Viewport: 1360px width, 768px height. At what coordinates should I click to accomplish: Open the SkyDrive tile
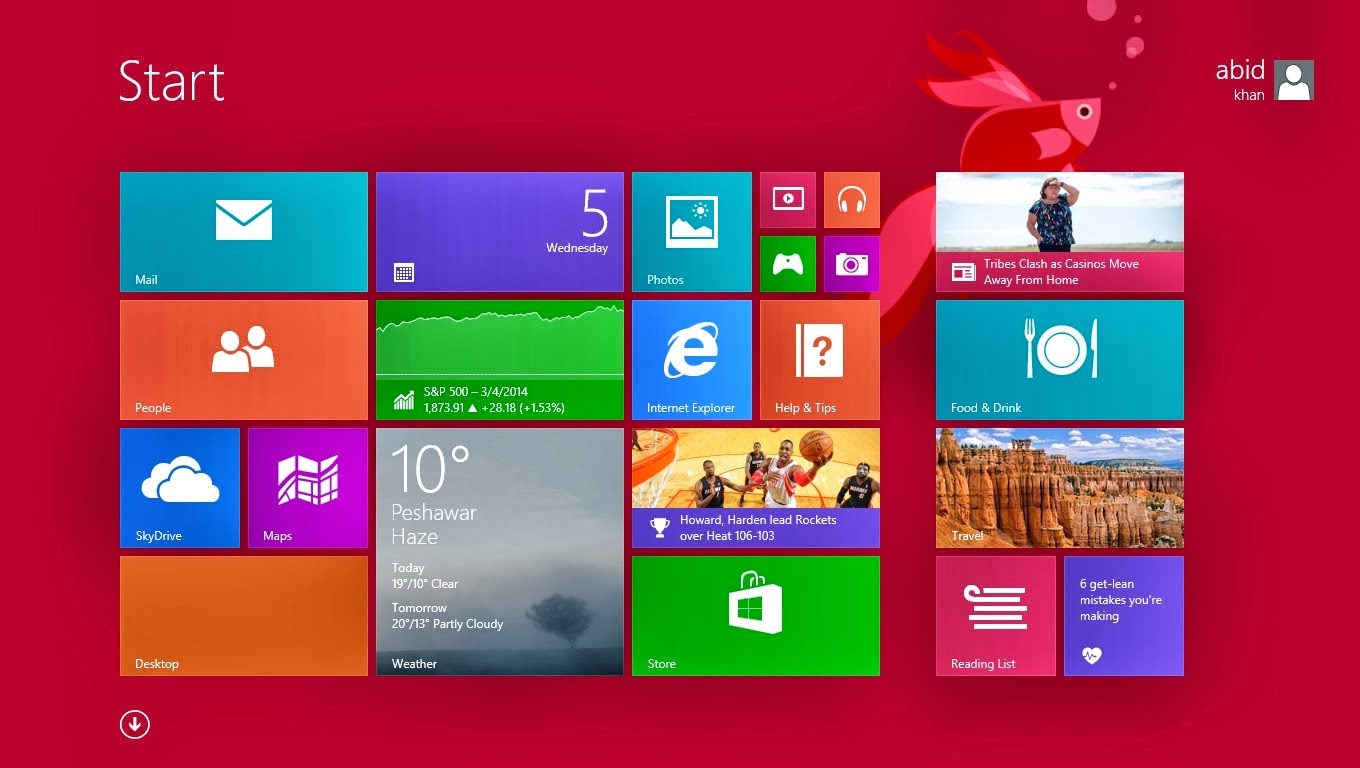click(180, 488)
